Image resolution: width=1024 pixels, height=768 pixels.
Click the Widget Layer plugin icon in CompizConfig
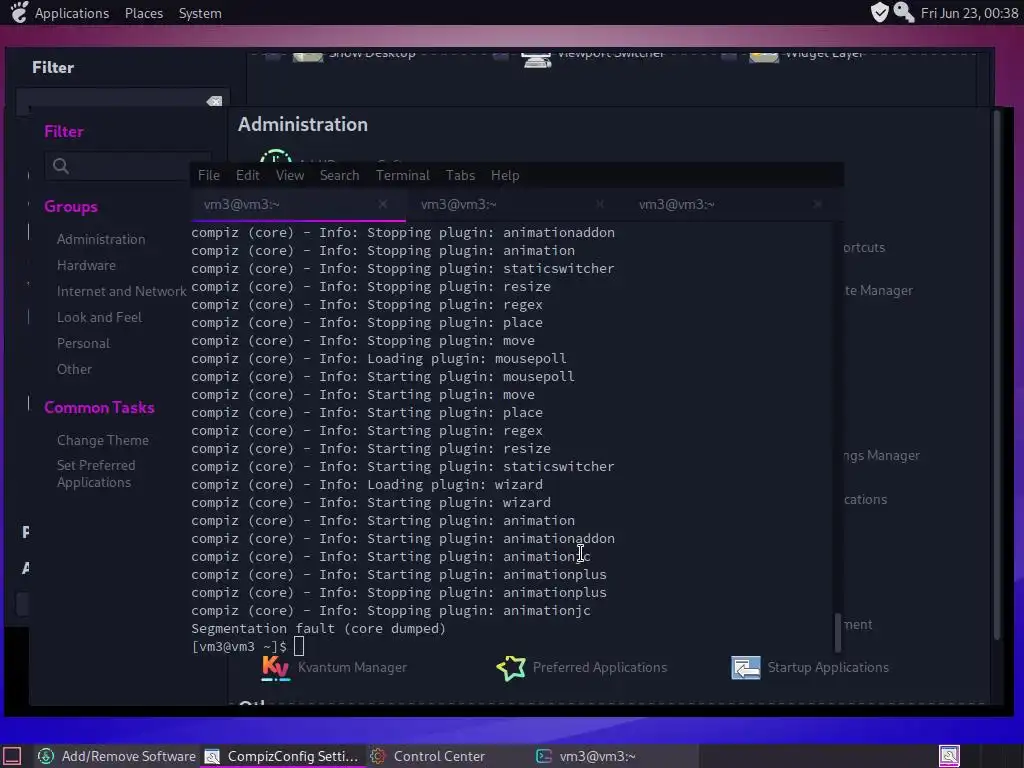point(763,56)
